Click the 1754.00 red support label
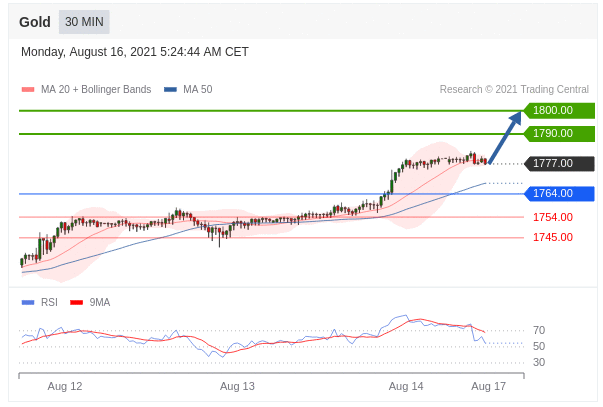This screenshot has height=407, width=603. coord(552,217)
